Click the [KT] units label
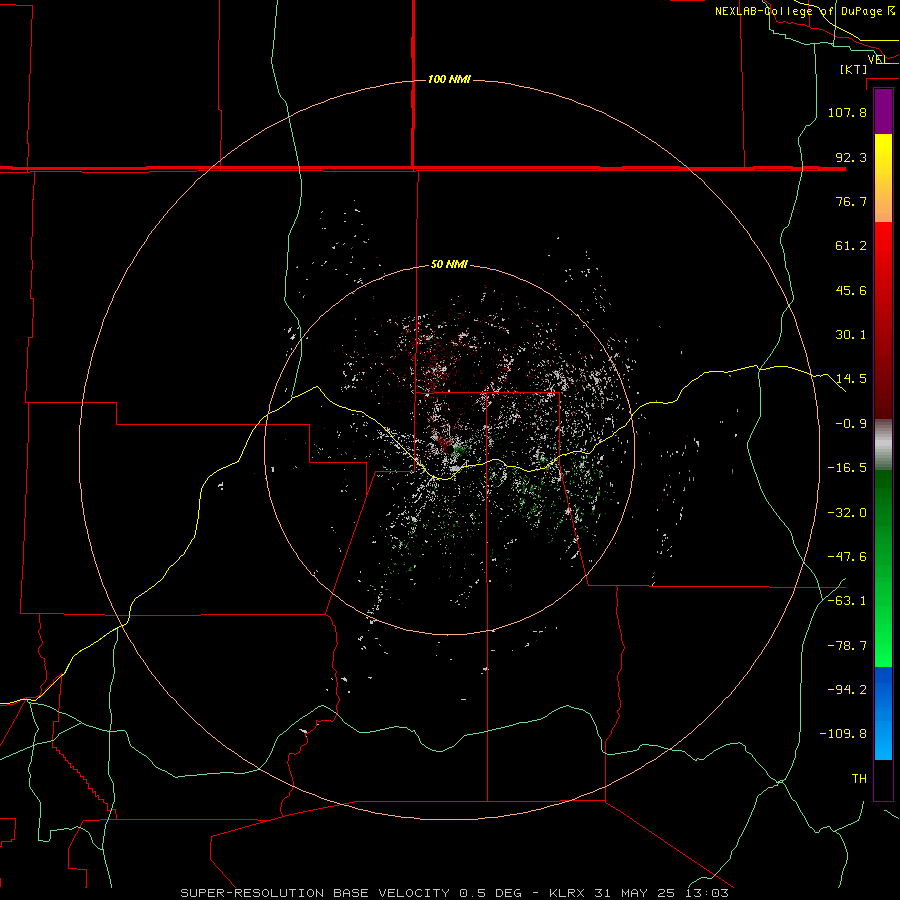This screenshot has width=900, height=900. click(853, 69)
